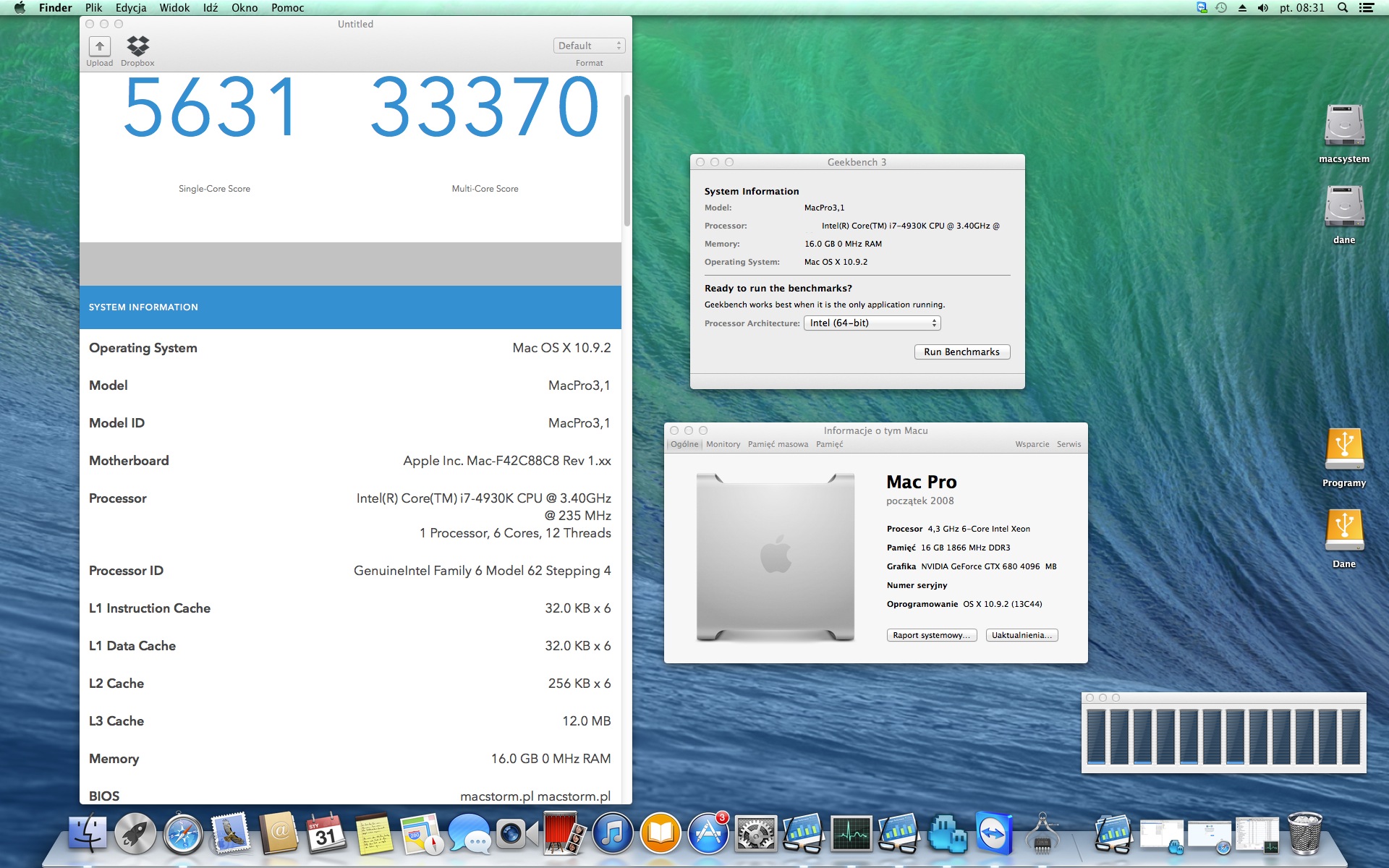This screenshot has width=1389, height=868.
Task: Open the Pomoc menu
Action: tap(288, 8)
